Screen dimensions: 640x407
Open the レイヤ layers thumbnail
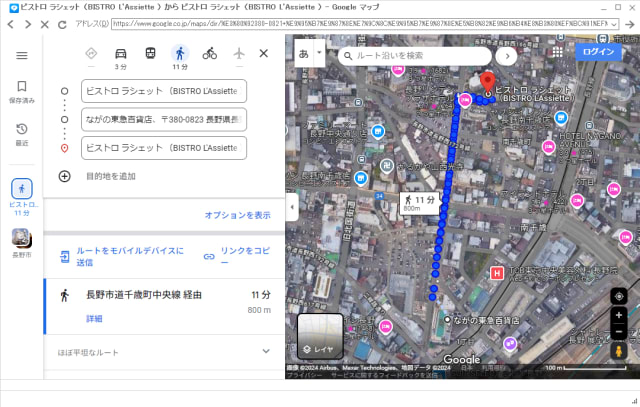click(320, 336)
